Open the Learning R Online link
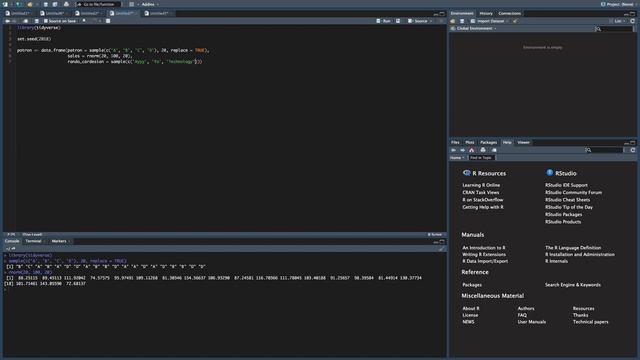The image size is (640, 360). tap(481, 185)
